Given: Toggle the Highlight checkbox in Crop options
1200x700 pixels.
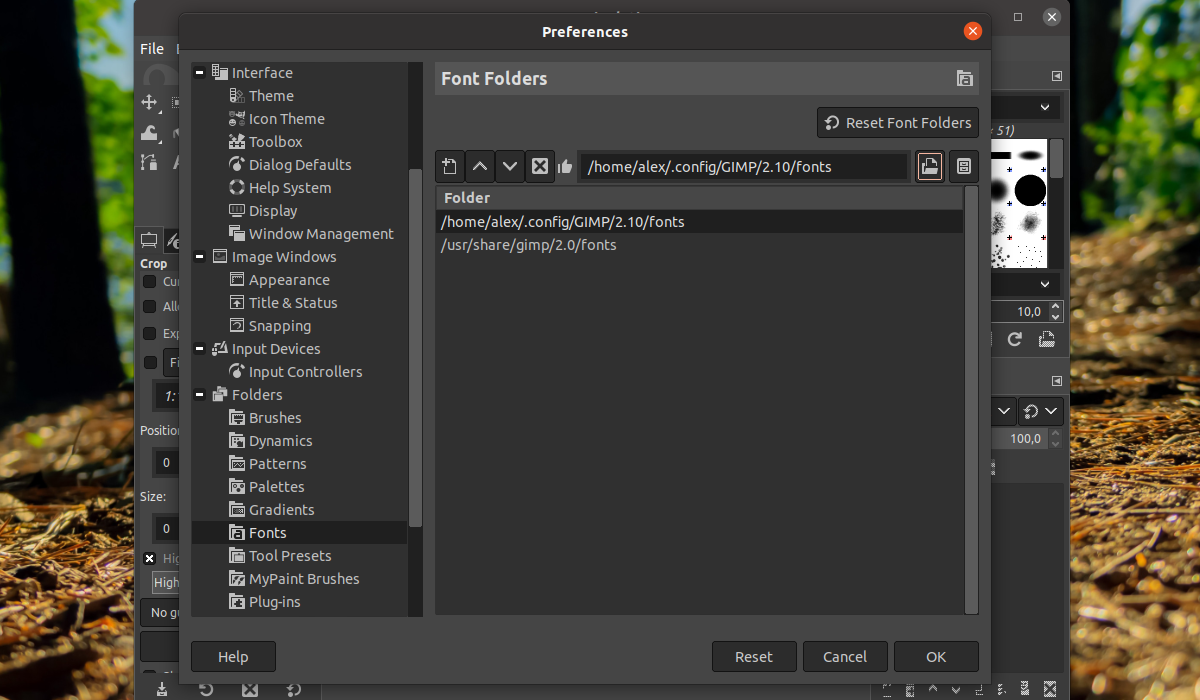Looking at the screenshot, I should (x=150, y=559).
